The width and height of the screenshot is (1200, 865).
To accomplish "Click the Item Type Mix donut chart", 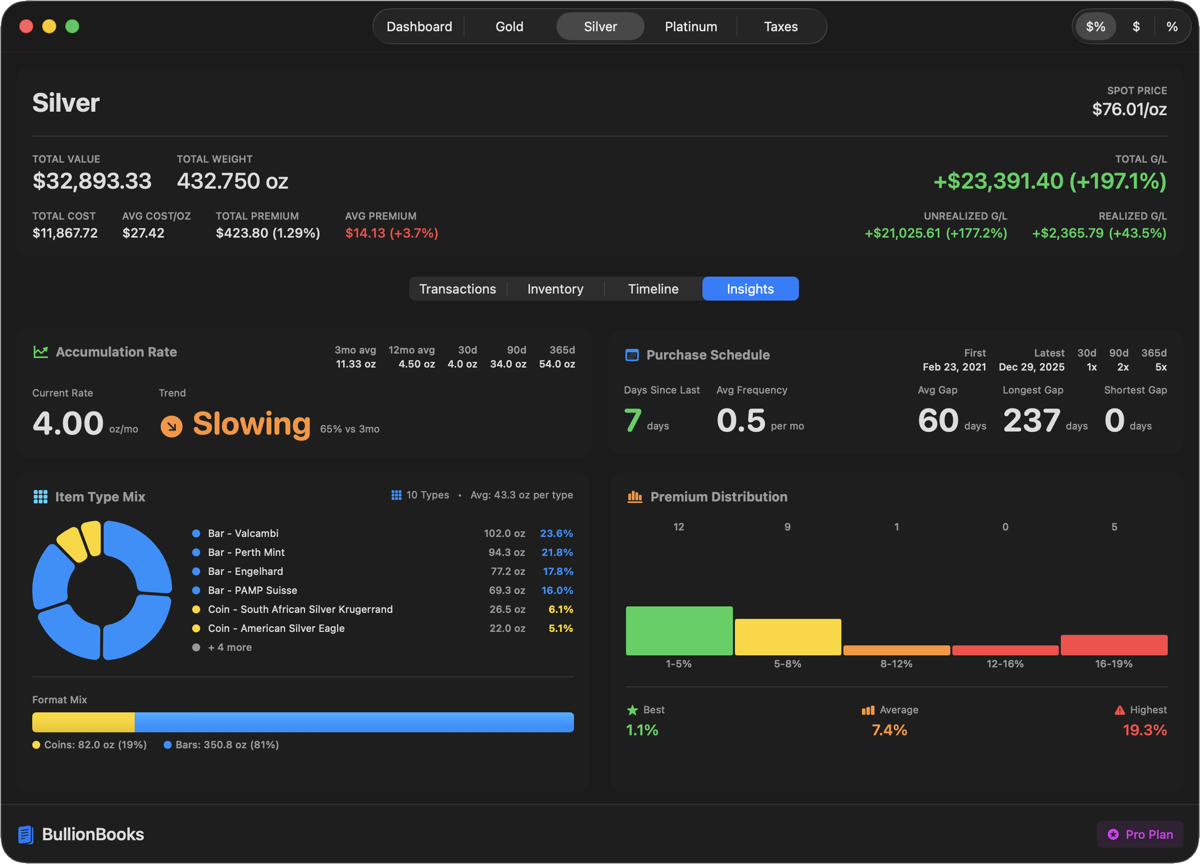I will pyautogui.click(x=102, y=590).
